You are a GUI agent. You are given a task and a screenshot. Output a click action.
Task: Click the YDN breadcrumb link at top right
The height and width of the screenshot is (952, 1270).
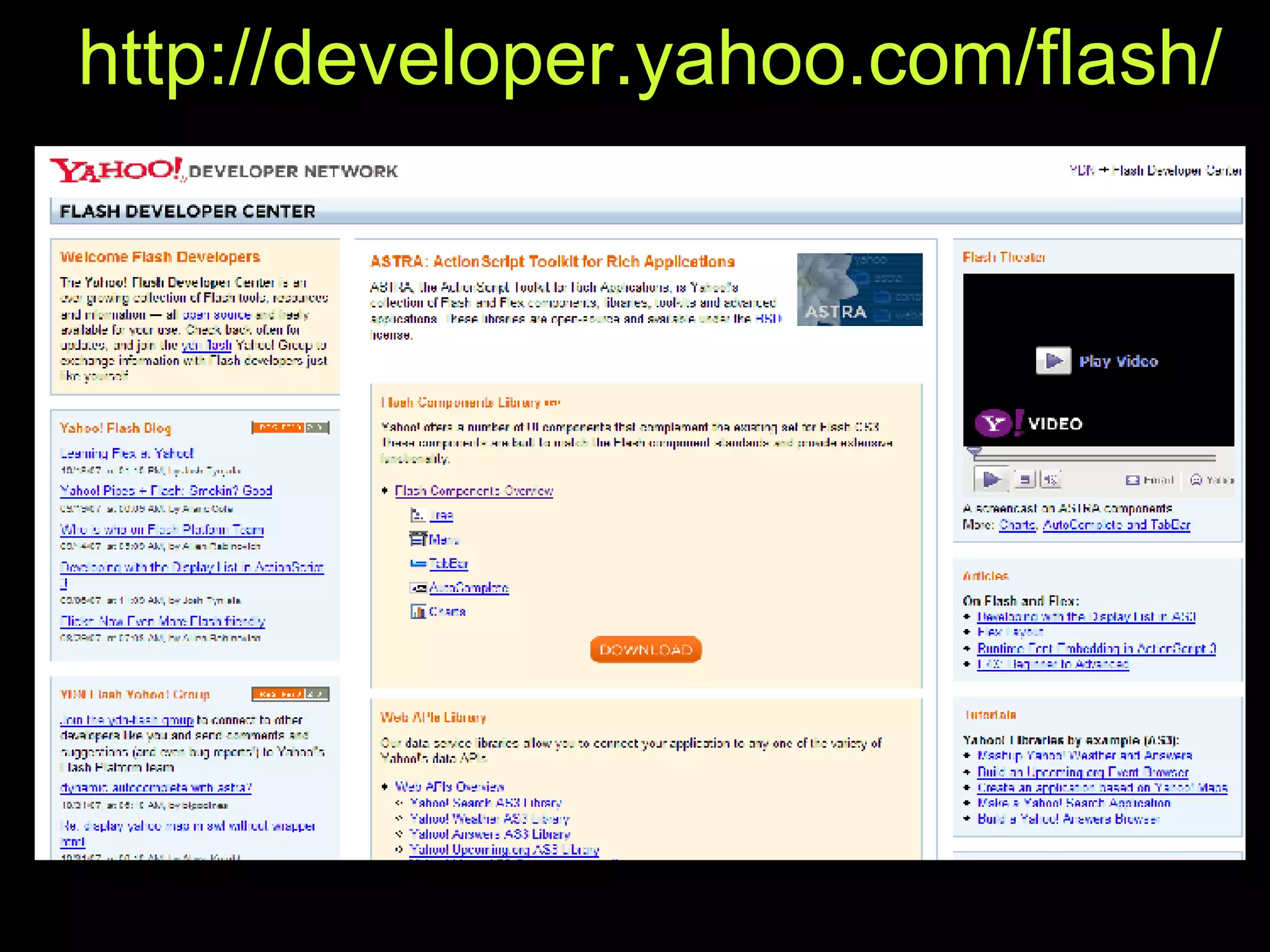pos(1082,170)
